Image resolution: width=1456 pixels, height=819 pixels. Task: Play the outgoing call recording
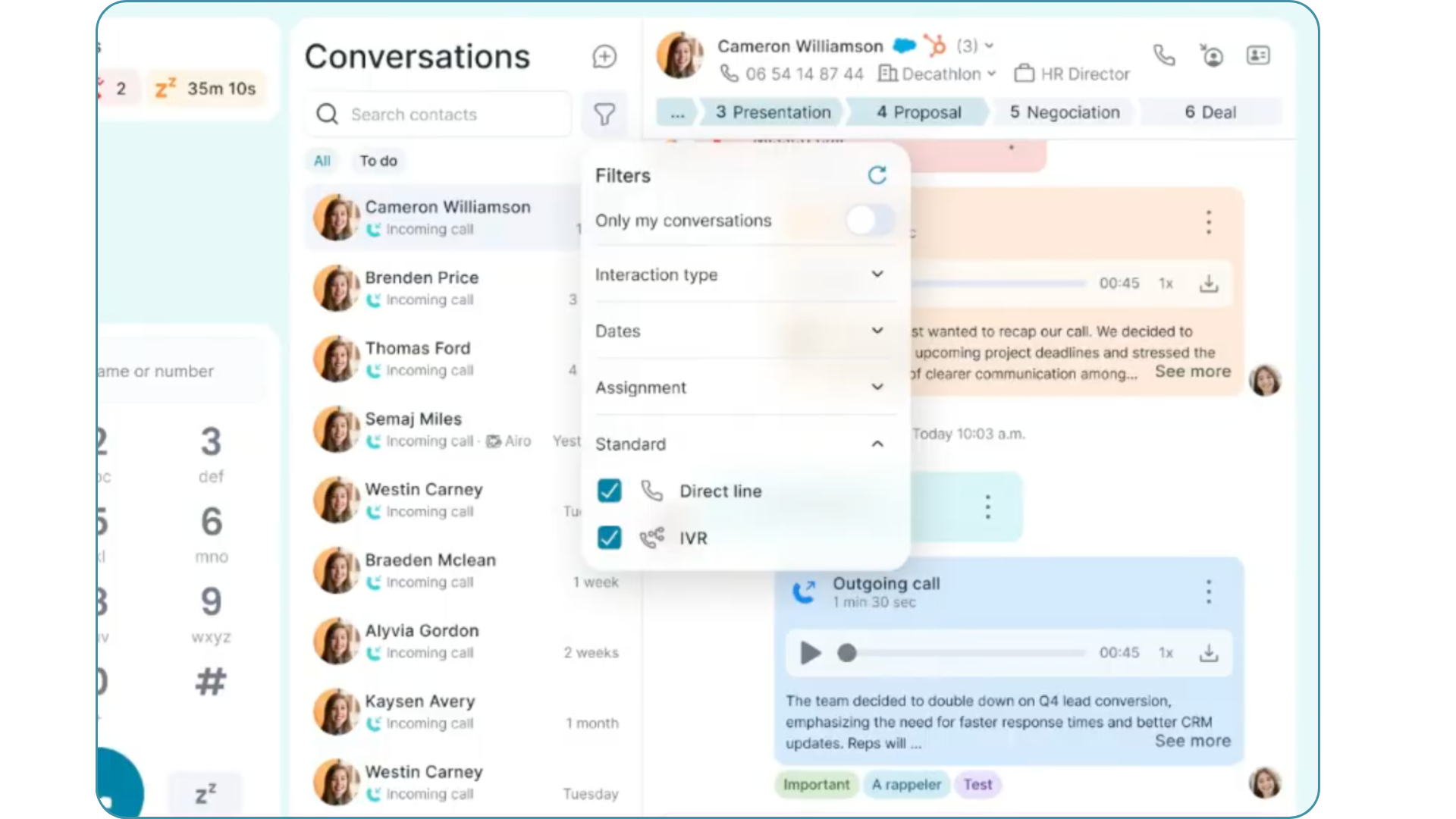(810, 653)
